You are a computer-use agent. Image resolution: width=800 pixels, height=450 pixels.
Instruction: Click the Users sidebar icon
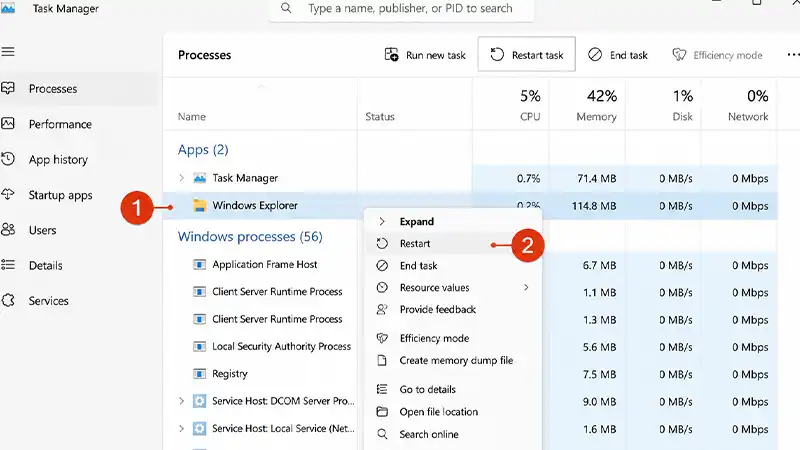tap(8, 230)
